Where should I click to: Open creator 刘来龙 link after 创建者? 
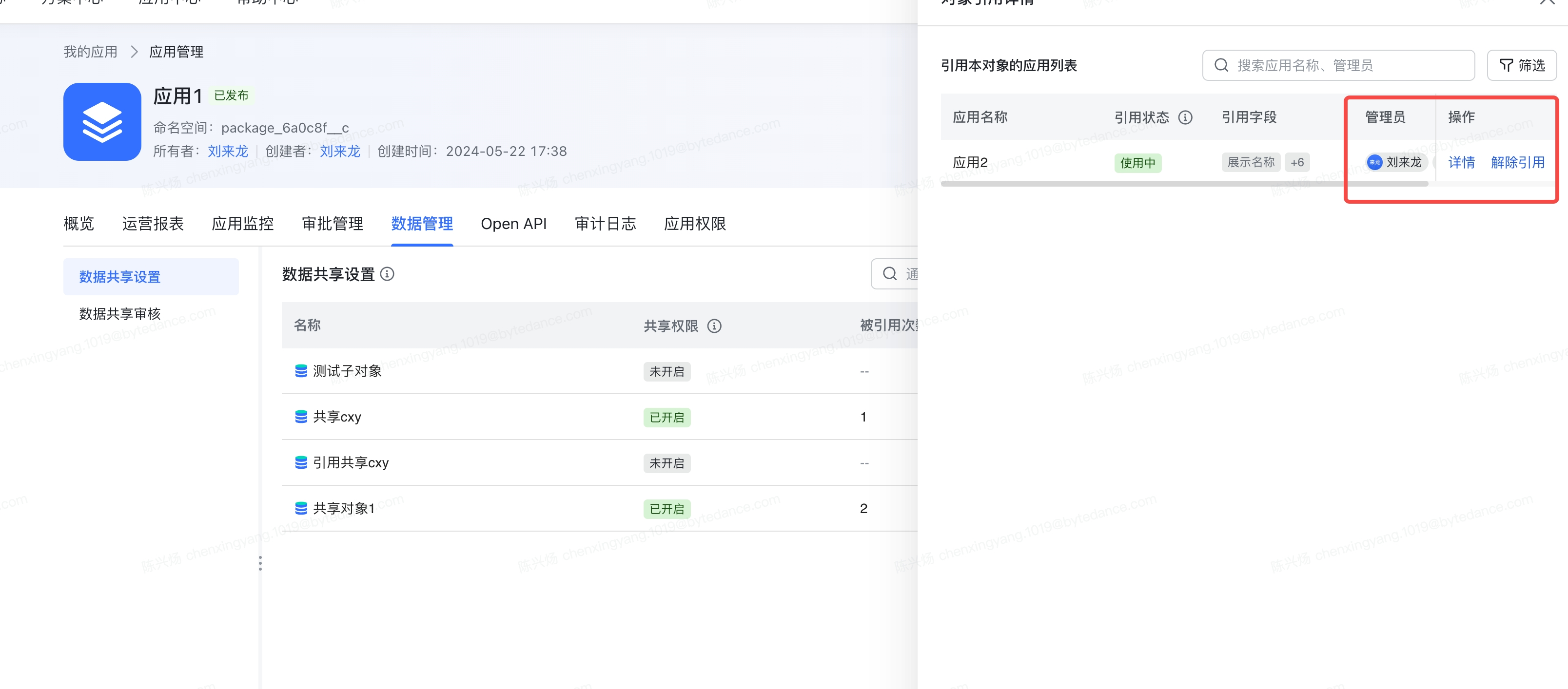[340, 151]
